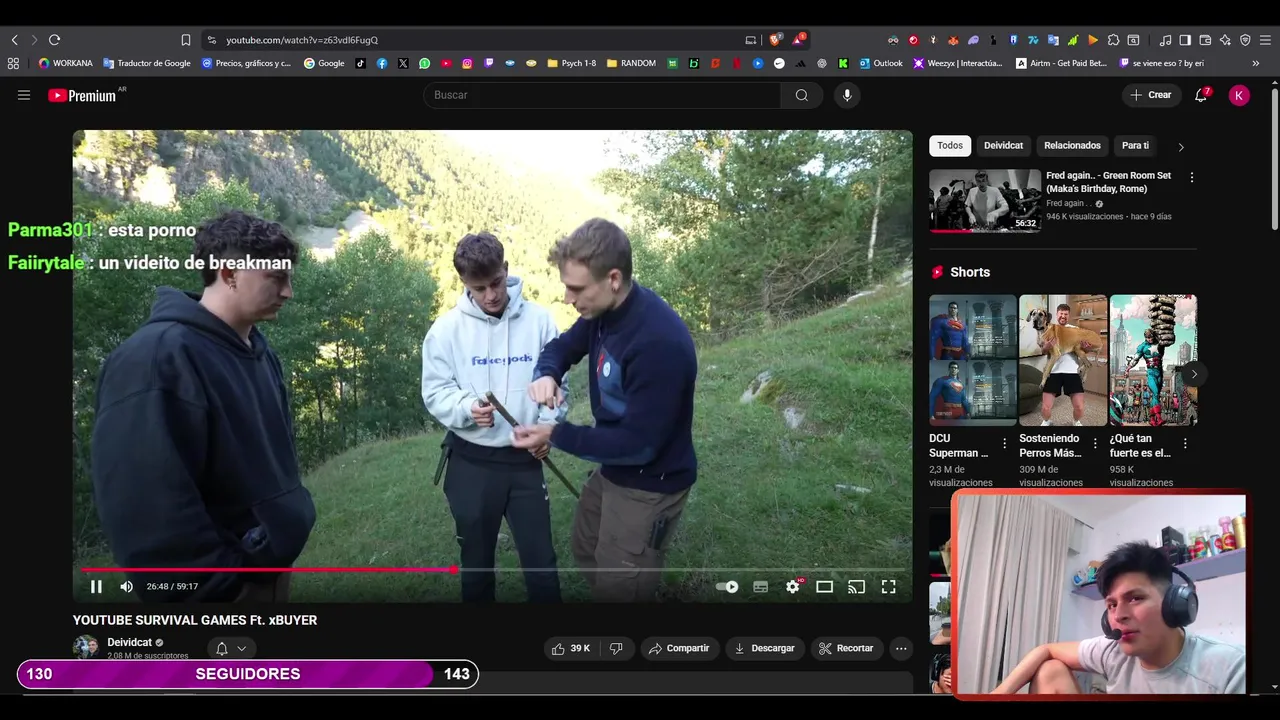This screenshot has height=720, width=1280.
Task: Bookmark this page with the bookmark icon
Action: click(185, 40)
